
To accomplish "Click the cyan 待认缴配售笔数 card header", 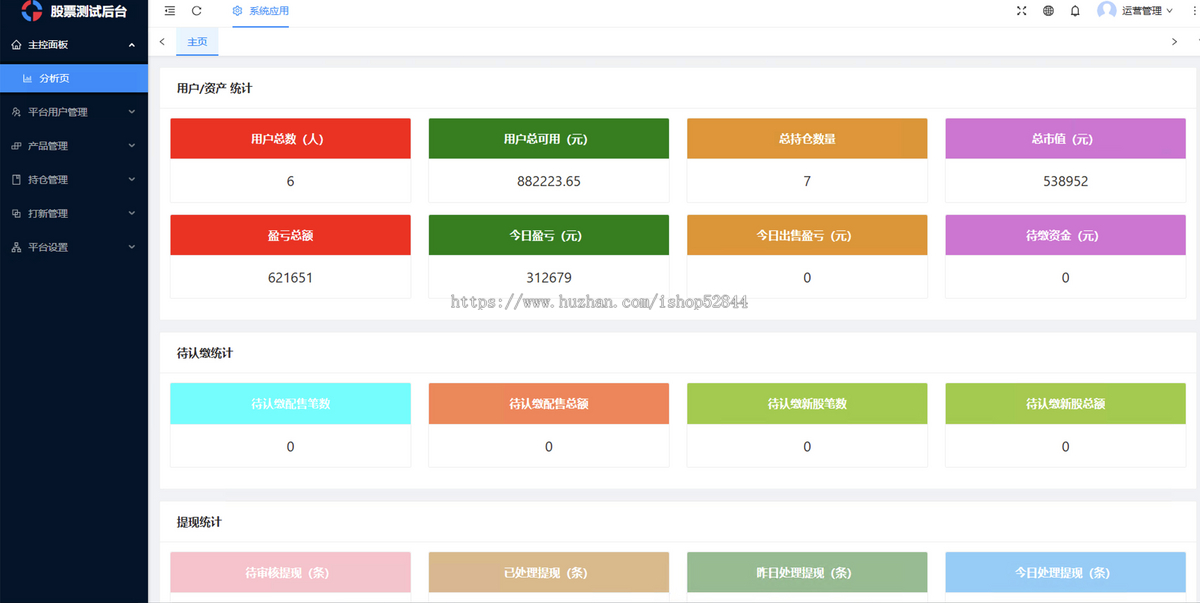I will 290,404.
